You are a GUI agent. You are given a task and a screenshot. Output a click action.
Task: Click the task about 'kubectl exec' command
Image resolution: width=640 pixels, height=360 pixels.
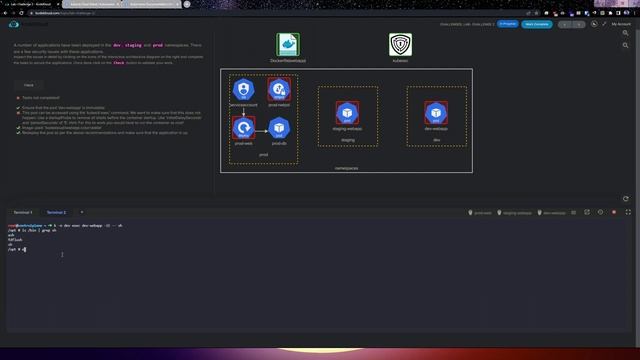pos(111,118)
